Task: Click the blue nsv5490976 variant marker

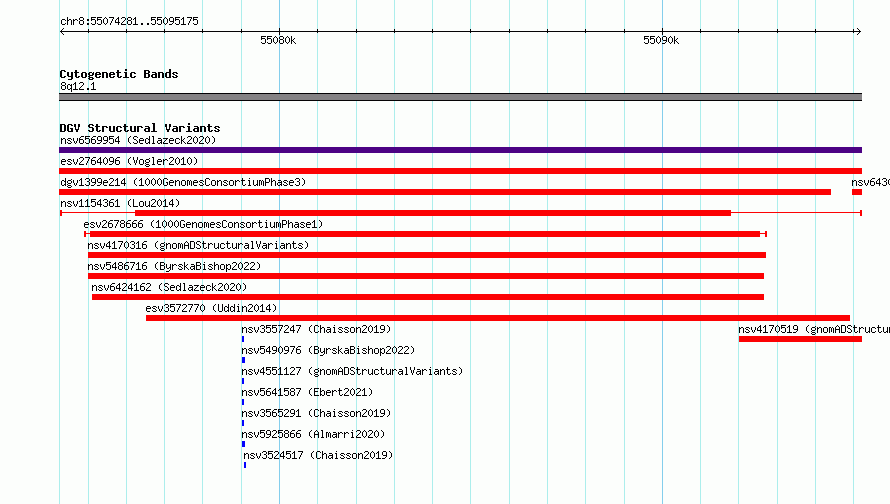Action: tap(244, 360)
